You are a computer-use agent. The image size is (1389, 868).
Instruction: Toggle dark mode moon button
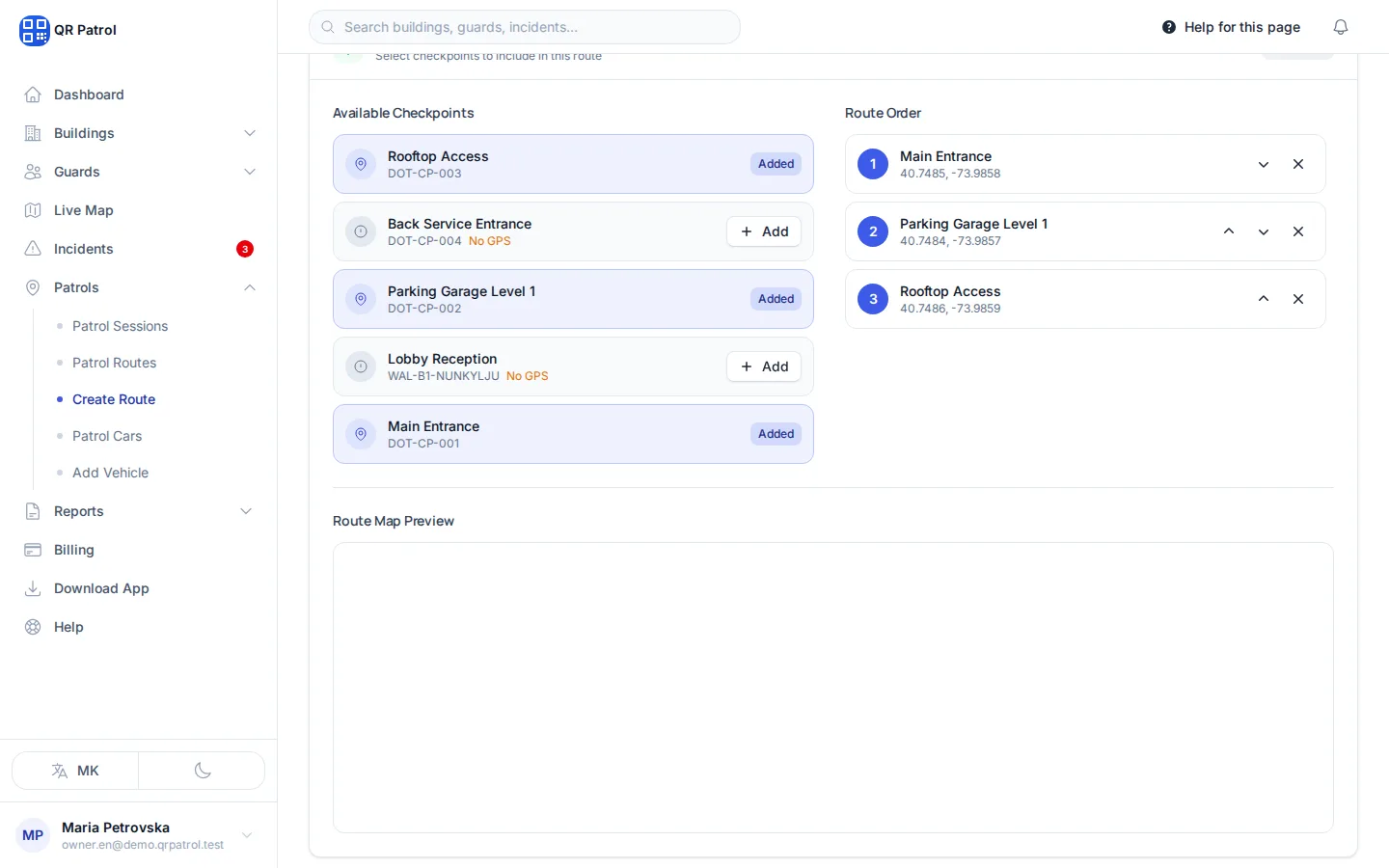coord(203,771)
